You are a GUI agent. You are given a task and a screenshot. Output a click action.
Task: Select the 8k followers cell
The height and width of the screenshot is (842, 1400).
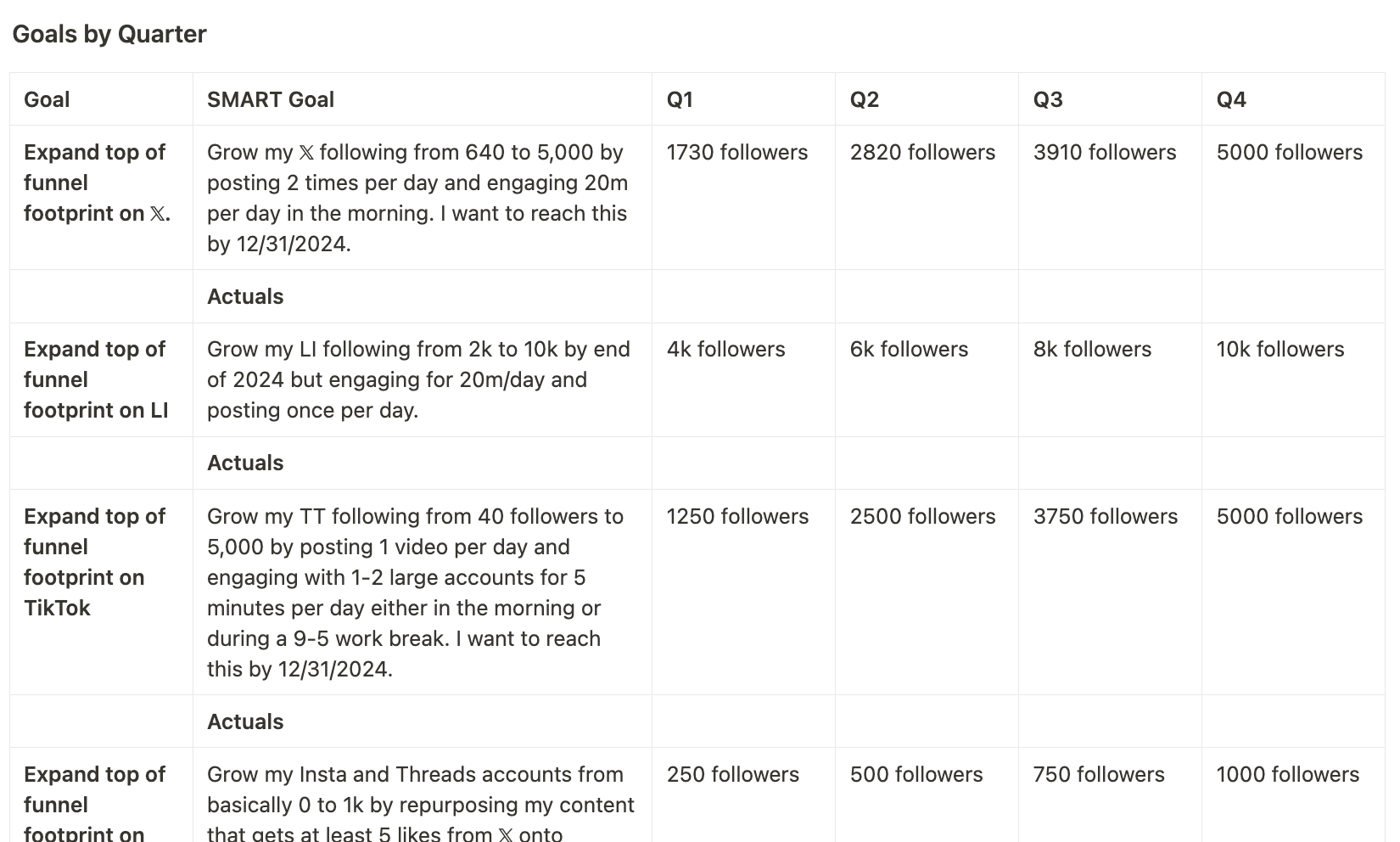(1111, 380)
